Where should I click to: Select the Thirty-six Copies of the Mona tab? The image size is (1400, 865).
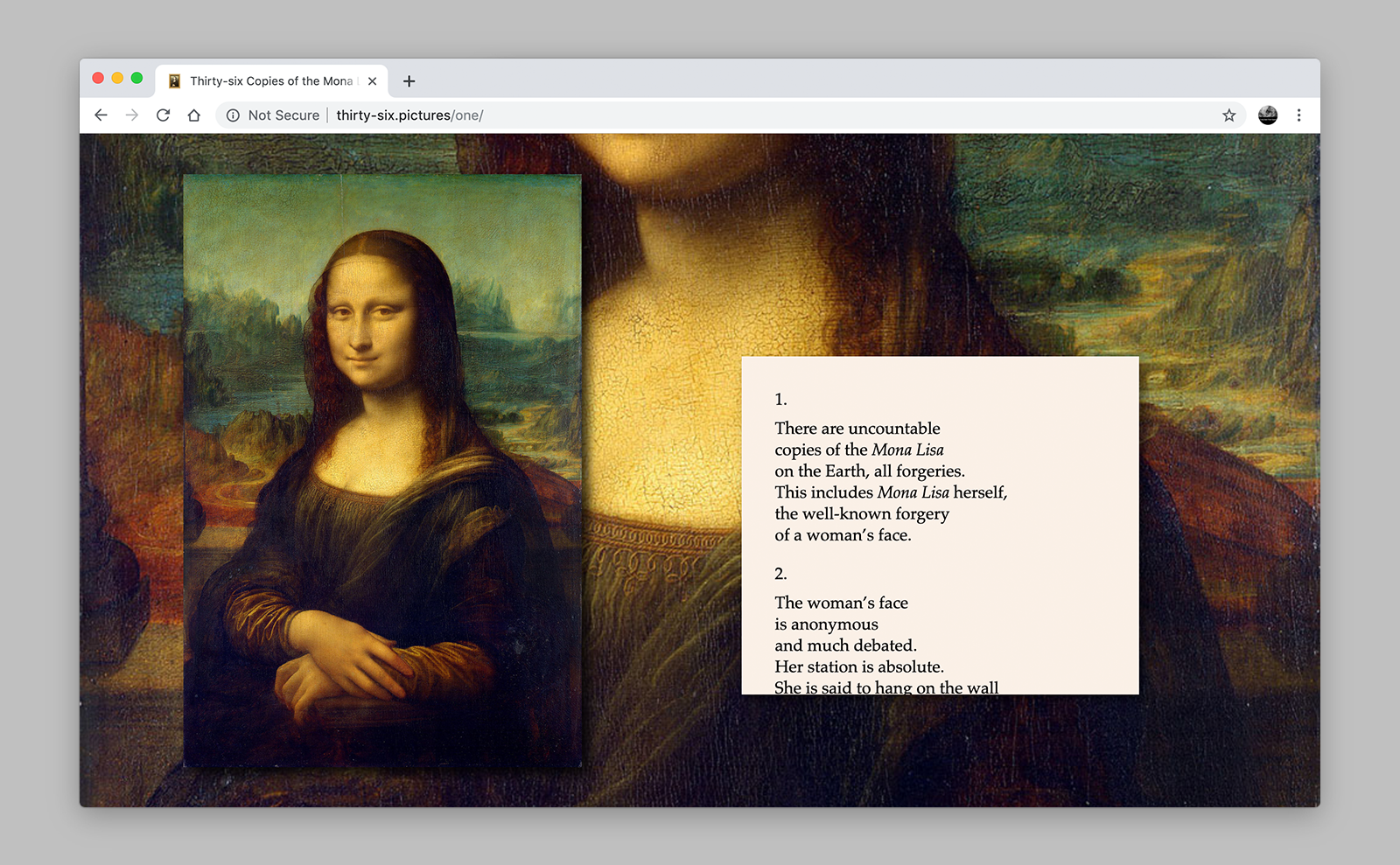tap(270, 81)
